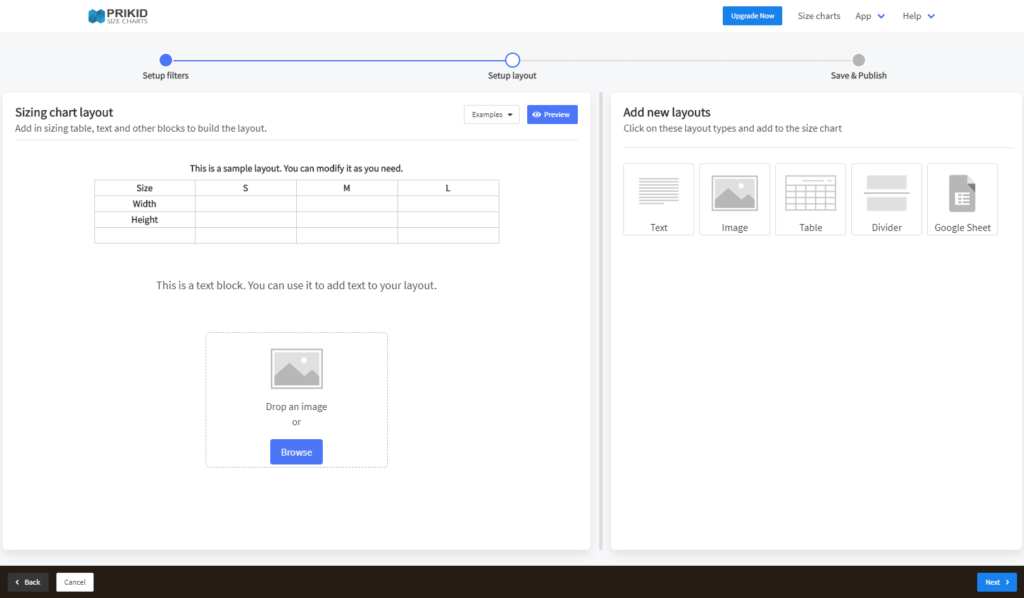Screen dimensions: 1024x598
Task: Open the Preview with the eye icon
Action: pyautogui.click(x=552, y=114)
